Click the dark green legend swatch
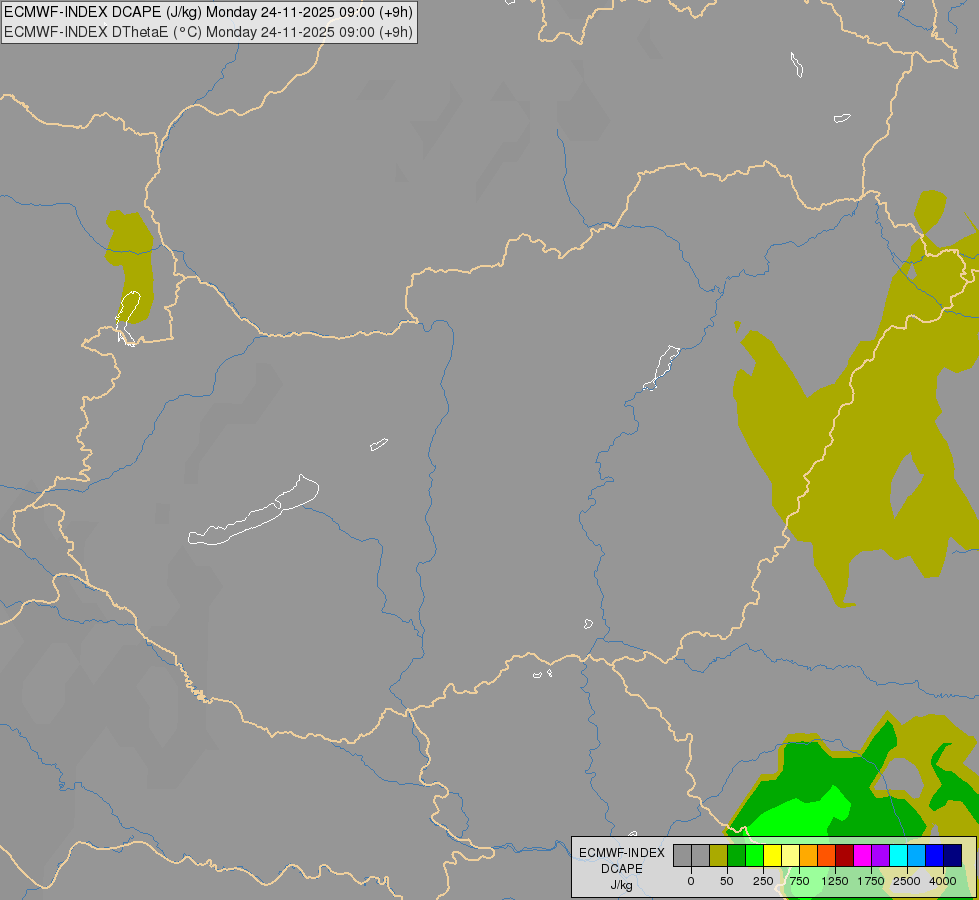The width and height of the screenshot is (979, 900). pyautogui.click(x=736, y=855)
